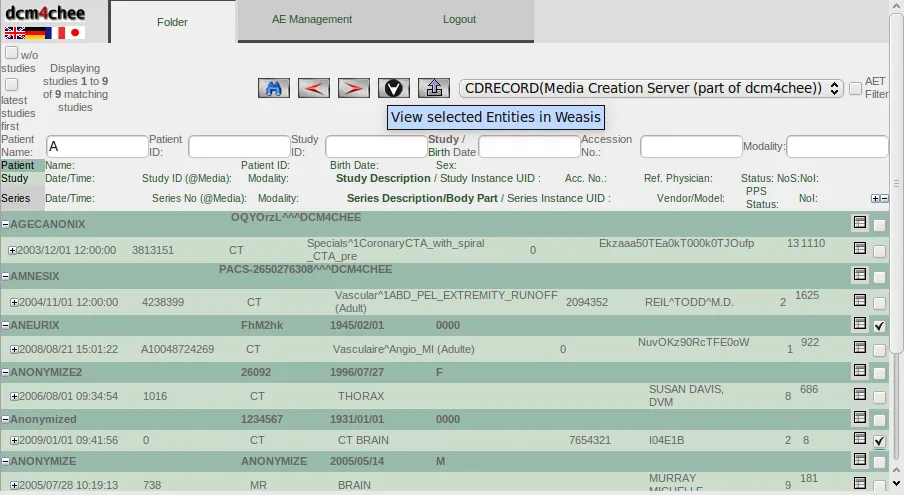Expand the 2009/01/01 Anonymized CT BRAIN study
Image resolution: width=904 pixels, height=495 pixels.
14,440
